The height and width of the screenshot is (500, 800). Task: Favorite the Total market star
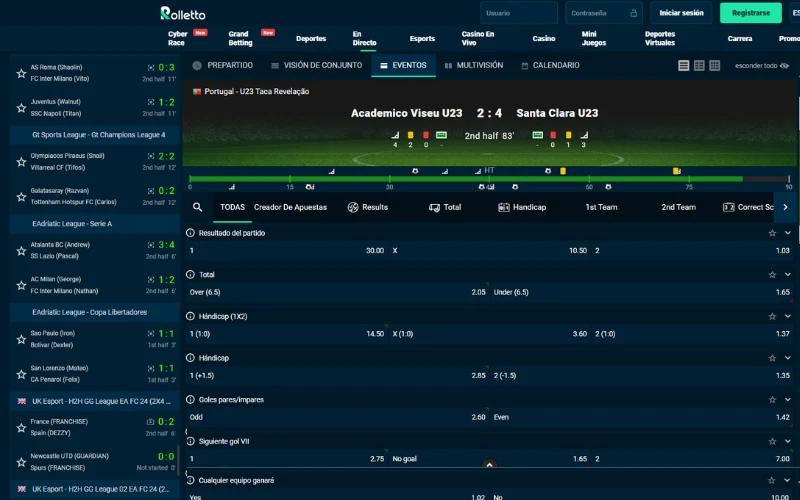click(772, 275)
